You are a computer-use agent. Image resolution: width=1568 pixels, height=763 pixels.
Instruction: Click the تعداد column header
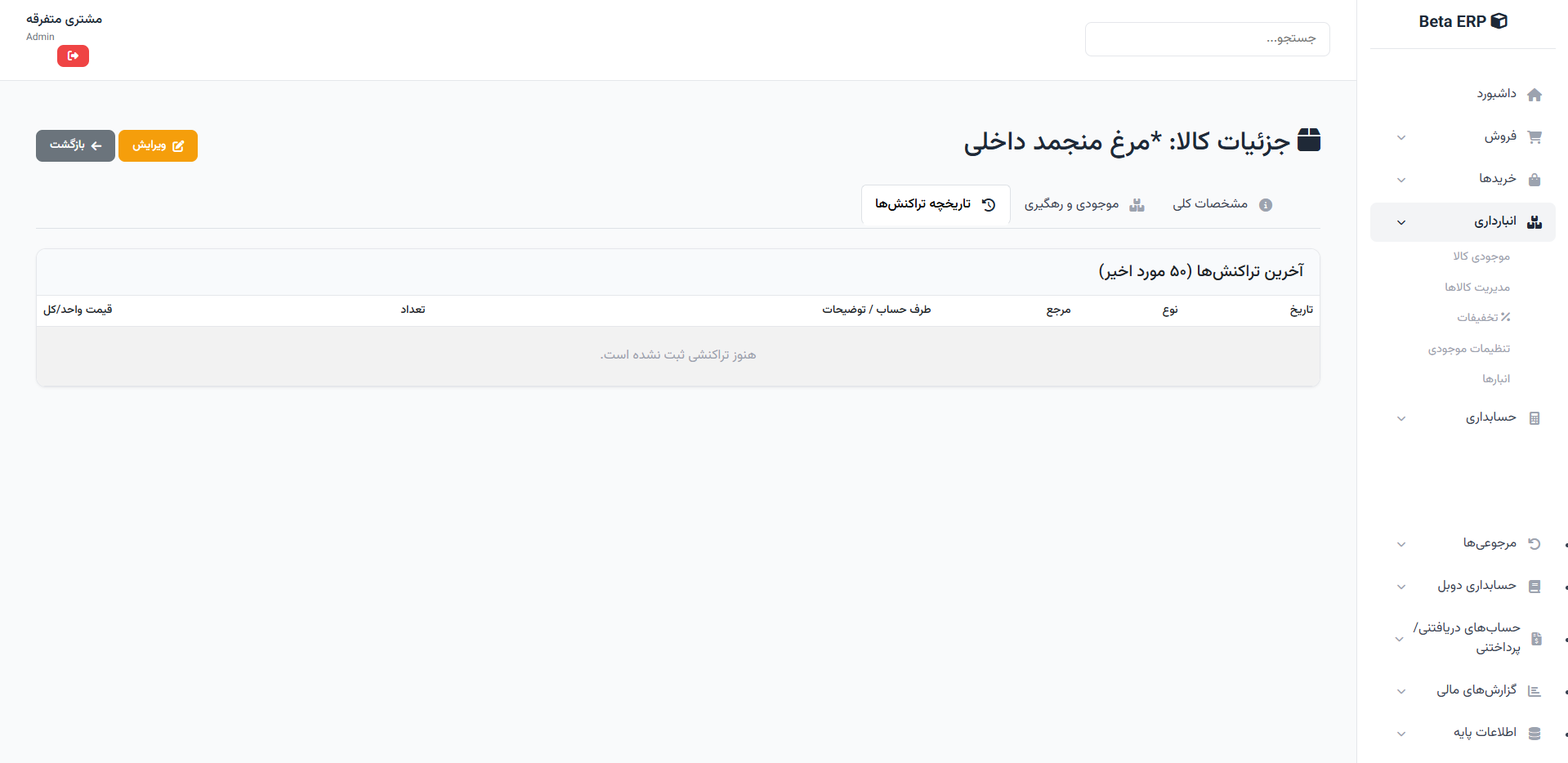pos(413,310)
